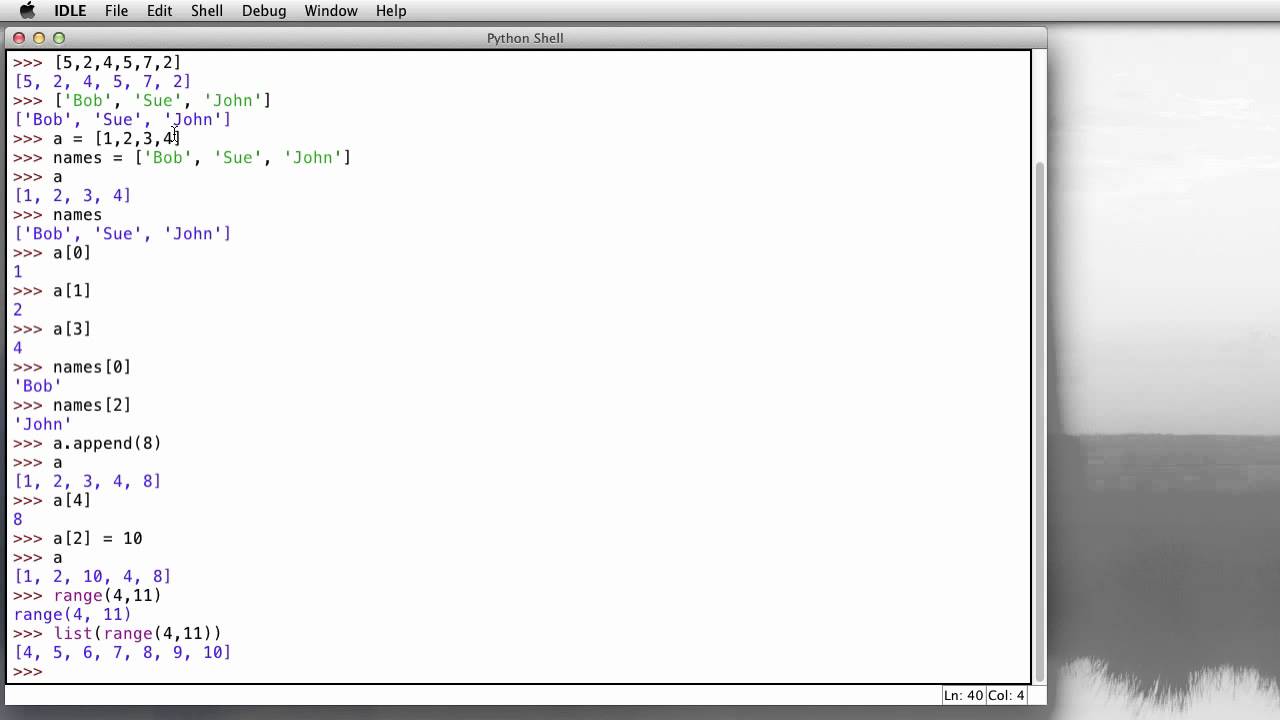Viewport: 1280px width, 720px height.
Task: Click the output '[1, 2, 3, 4]'
Action: coord(72,195)
